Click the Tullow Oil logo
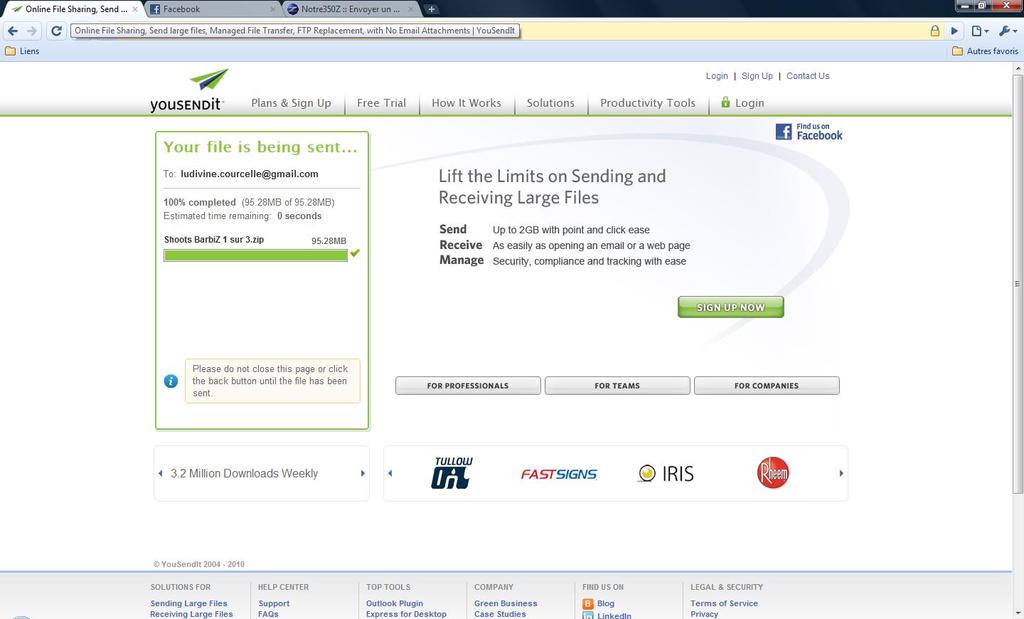This screenshot has height=619, width=1024. [451, 474]
